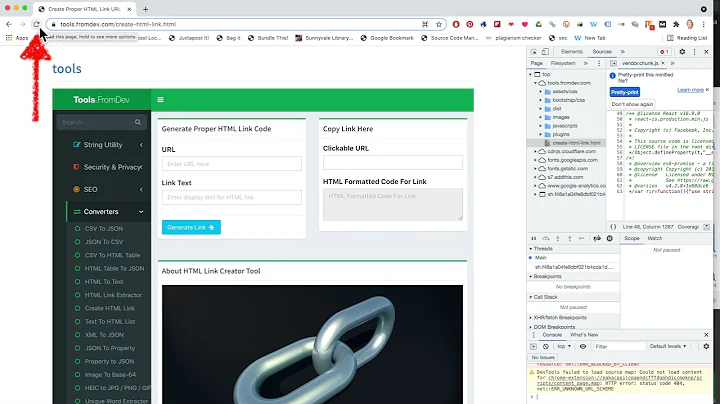Dismiss the pretty-print infobar X

tap(707, 90)
